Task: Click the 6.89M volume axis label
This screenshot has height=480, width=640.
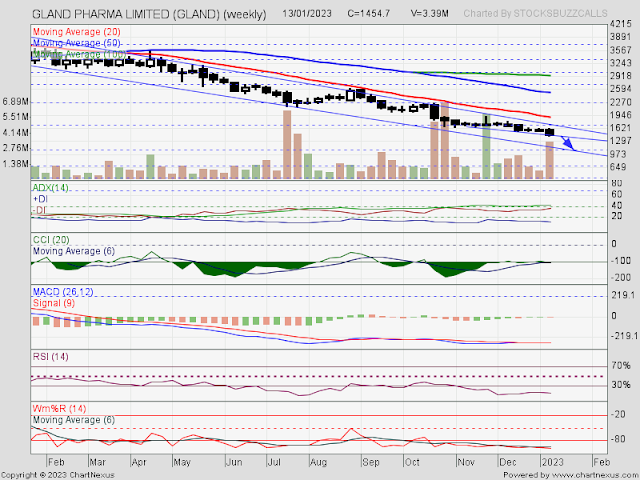Action: (16, 102)
